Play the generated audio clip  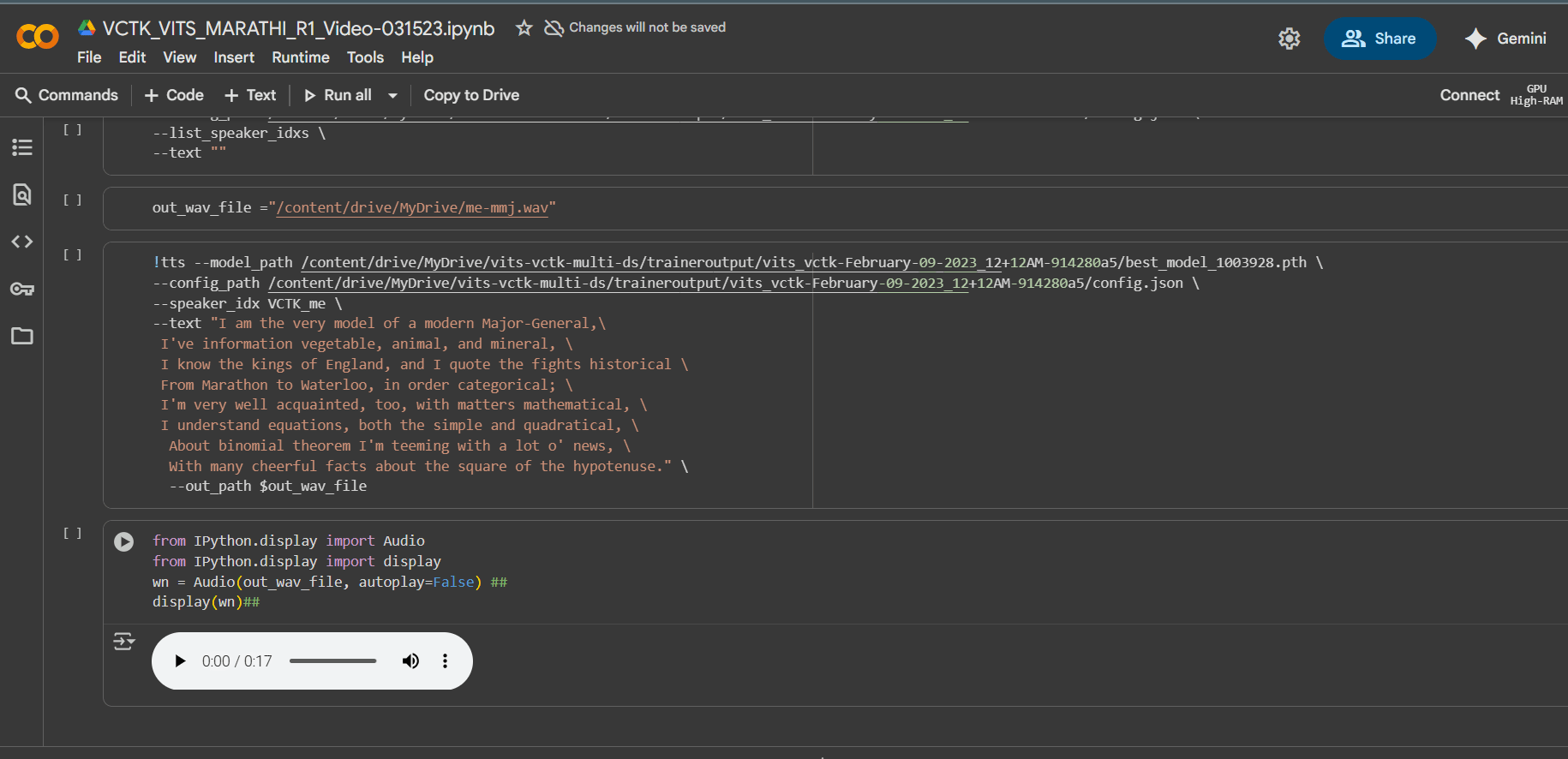click(x=180, y=661)
